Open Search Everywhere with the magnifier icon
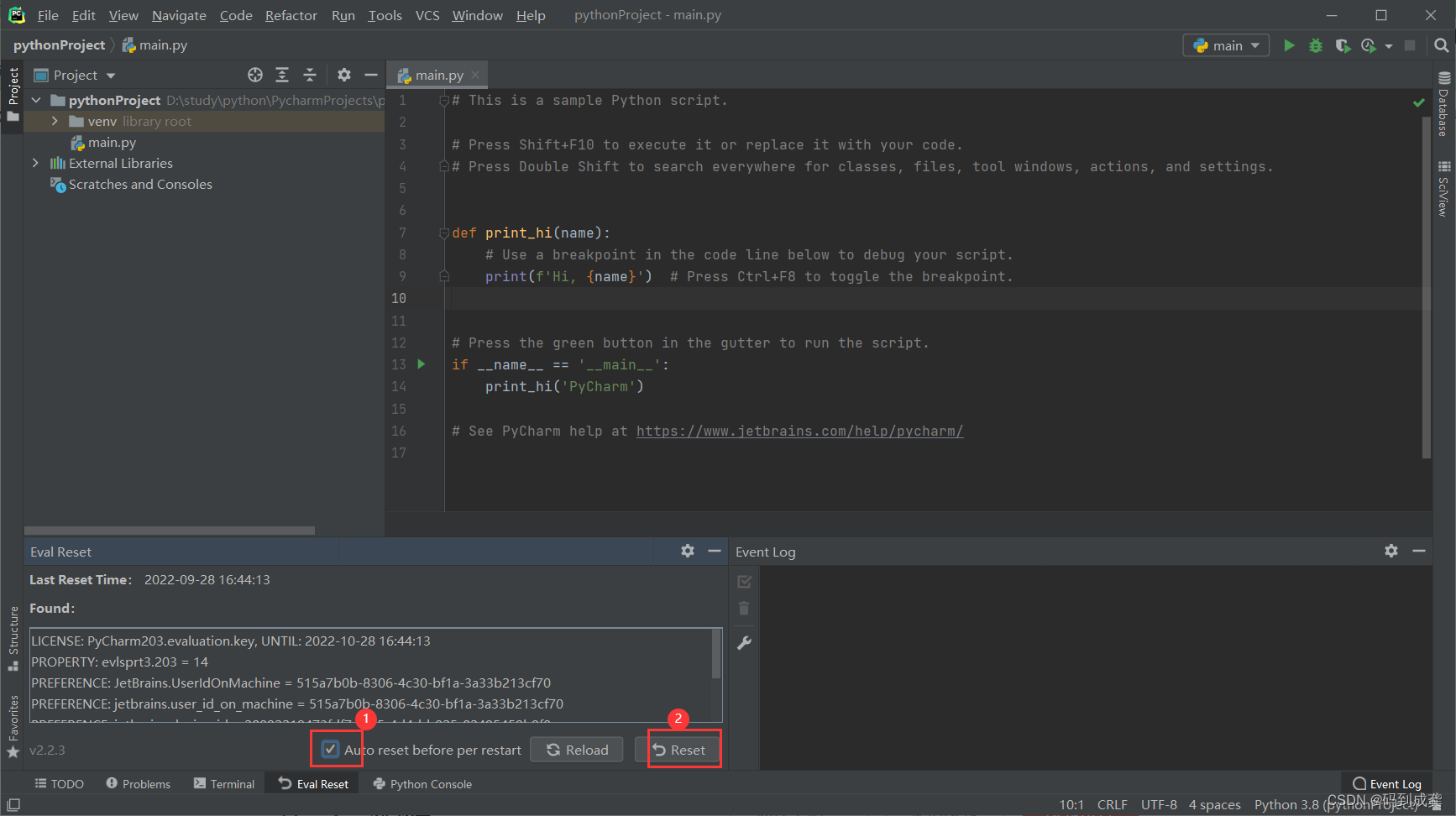 [x=1441, y=44]
